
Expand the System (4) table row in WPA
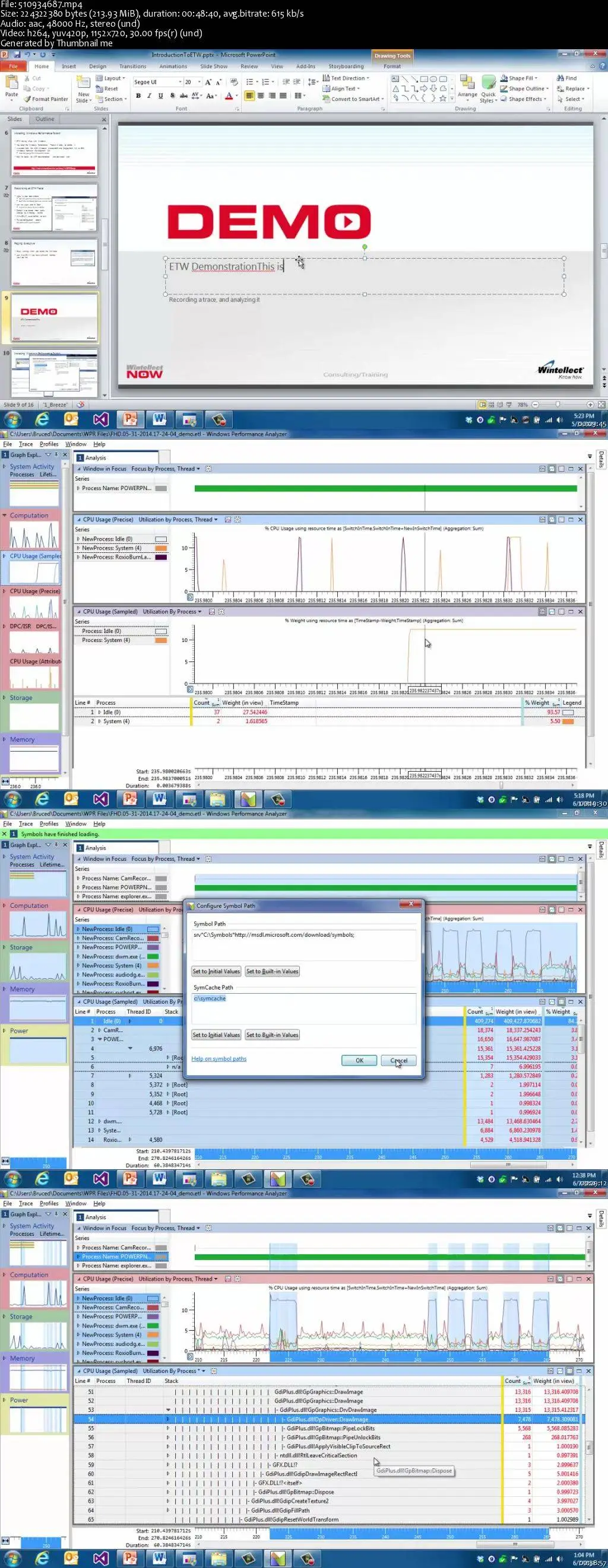pyautogui.click(x=99, y=721)
